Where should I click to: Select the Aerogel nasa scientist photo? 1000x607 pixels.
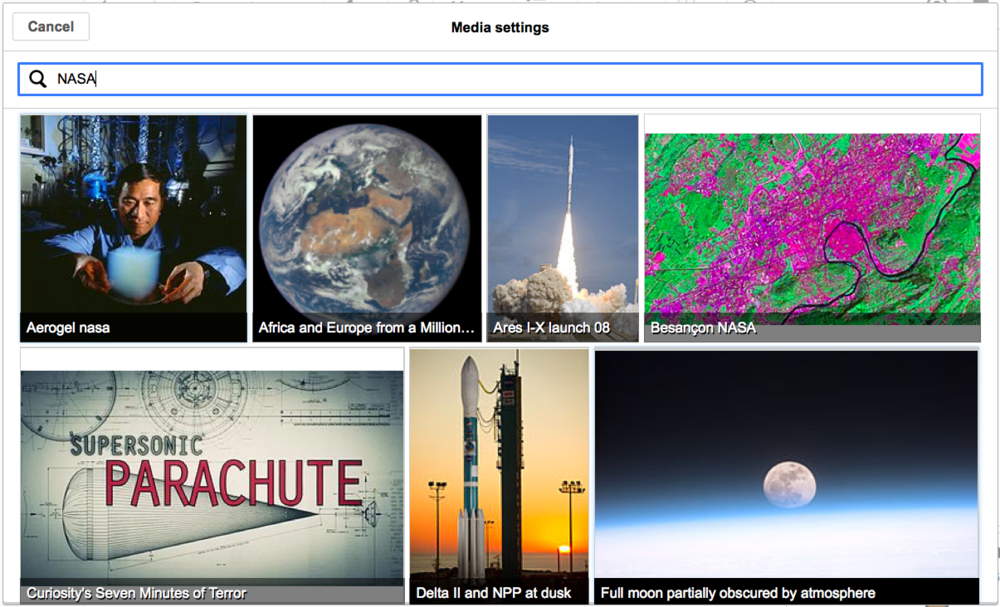(x=133, y=215)
